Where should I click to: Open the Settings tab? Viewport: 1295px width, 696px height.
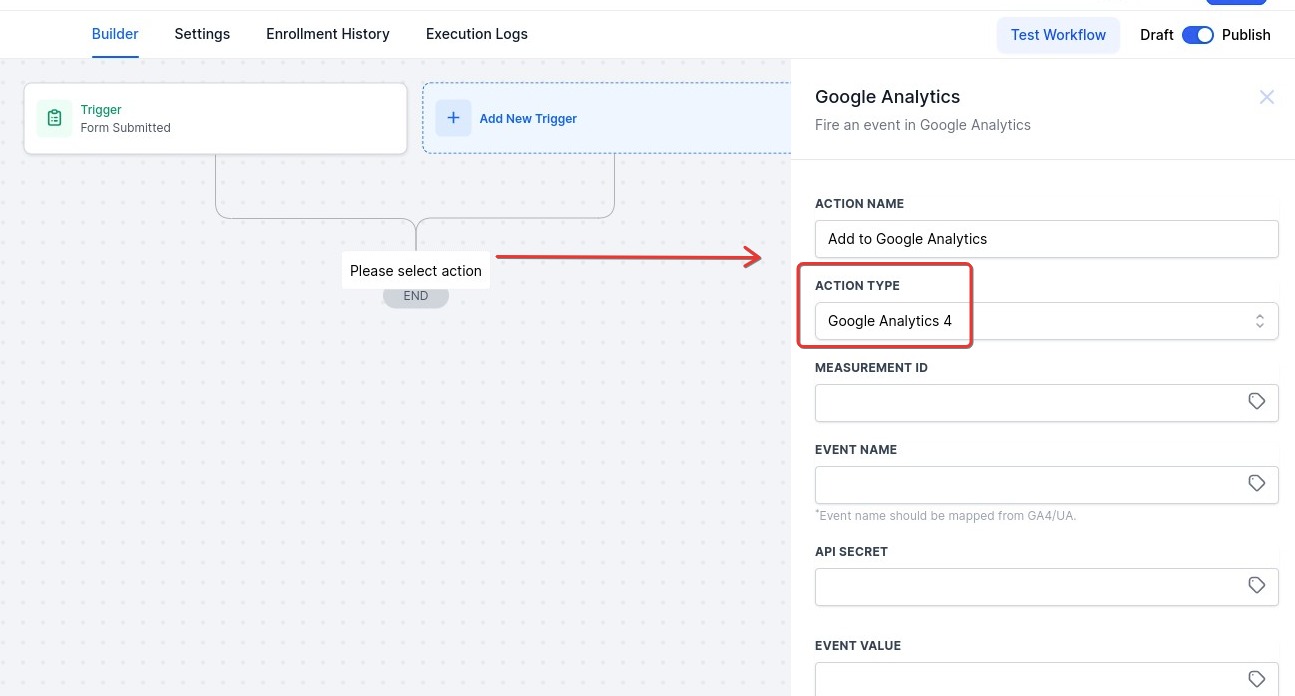point(202,34)
